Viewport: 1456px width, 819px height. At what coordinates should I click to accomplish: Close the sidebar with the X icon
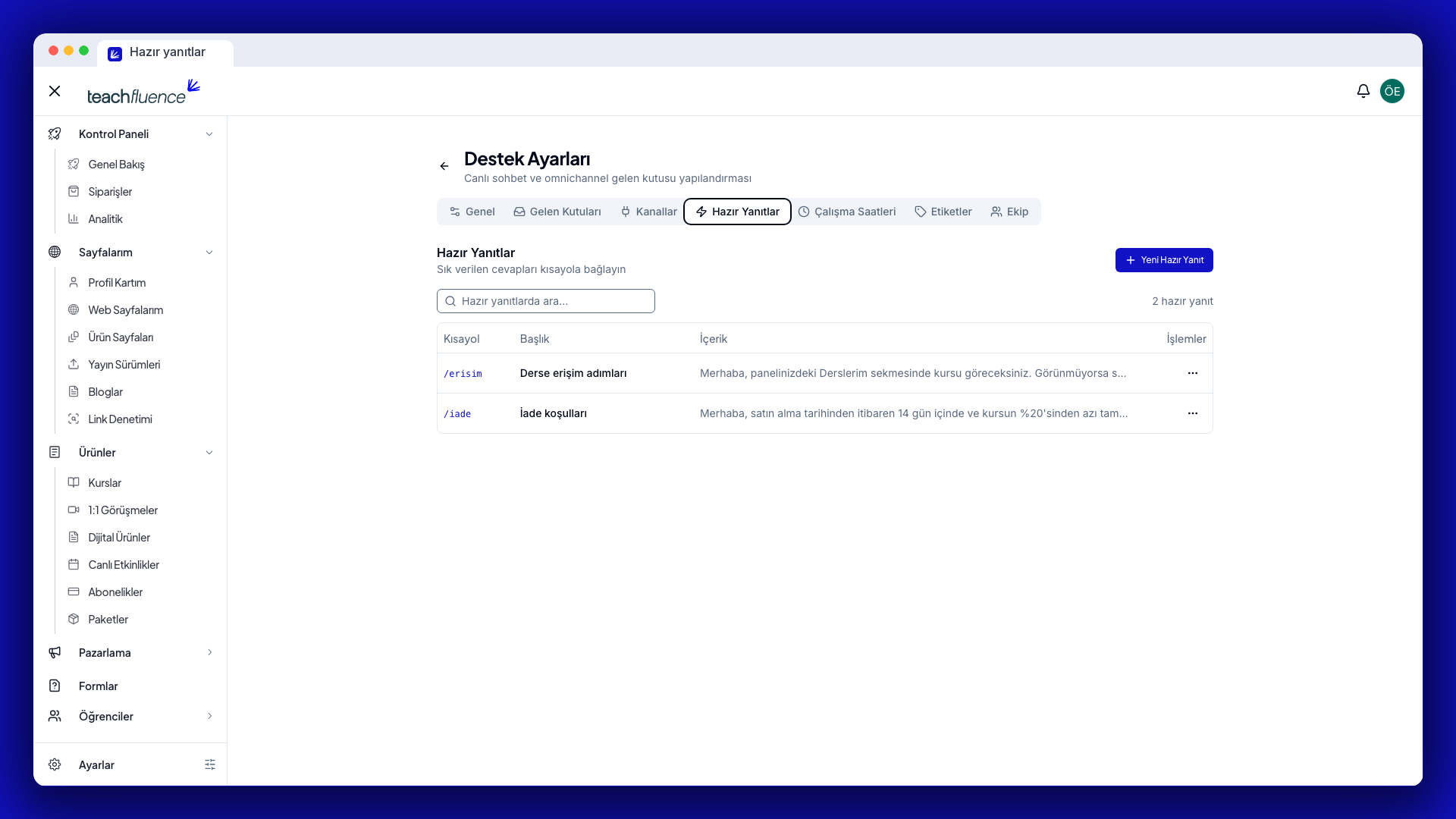[x=55, y=91]
